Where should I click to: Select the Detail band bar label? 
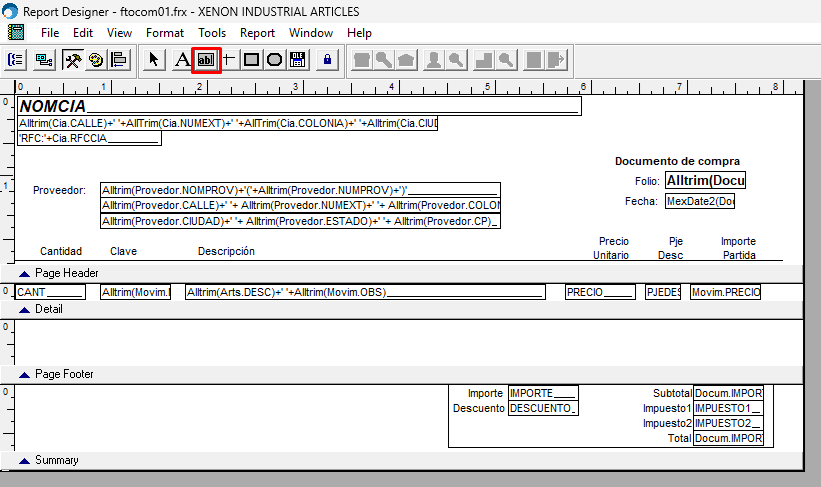point(49,309)
